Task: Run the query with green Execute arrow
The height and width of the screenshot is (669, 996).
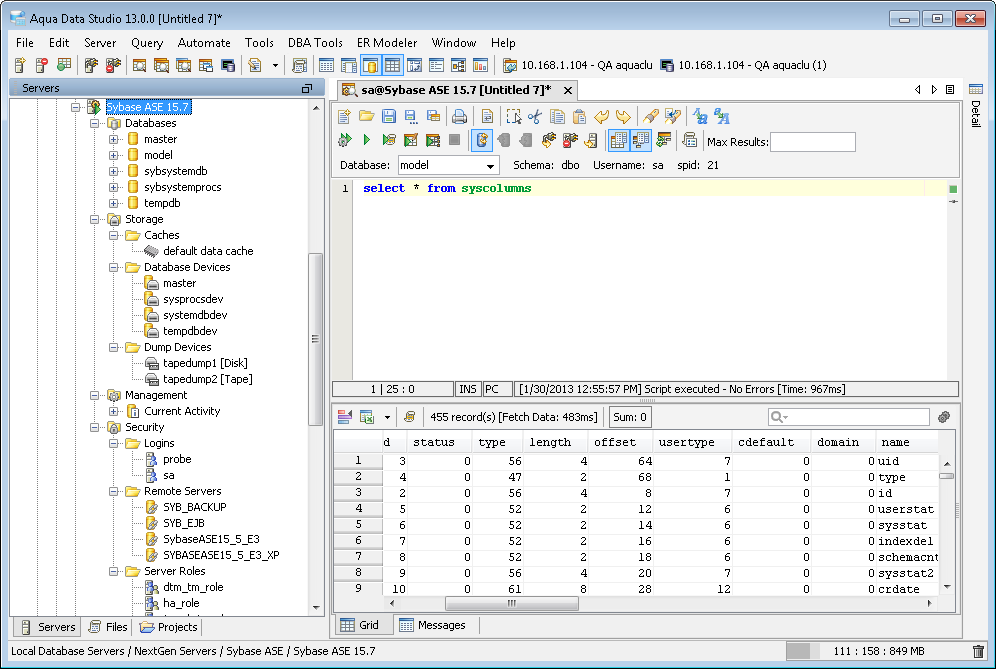Action: [x=367, y=140]
